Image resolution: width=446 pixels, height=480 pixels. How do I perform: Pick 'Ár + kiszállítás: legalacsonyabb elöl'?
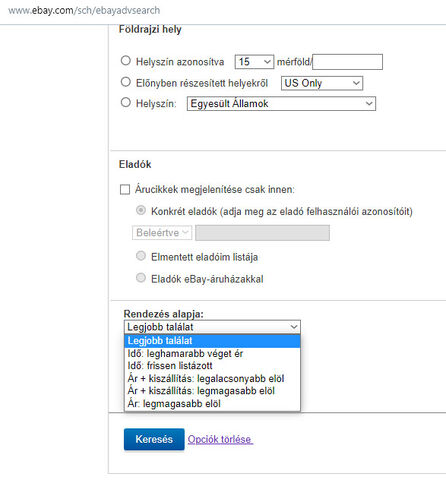coord(212,379)
